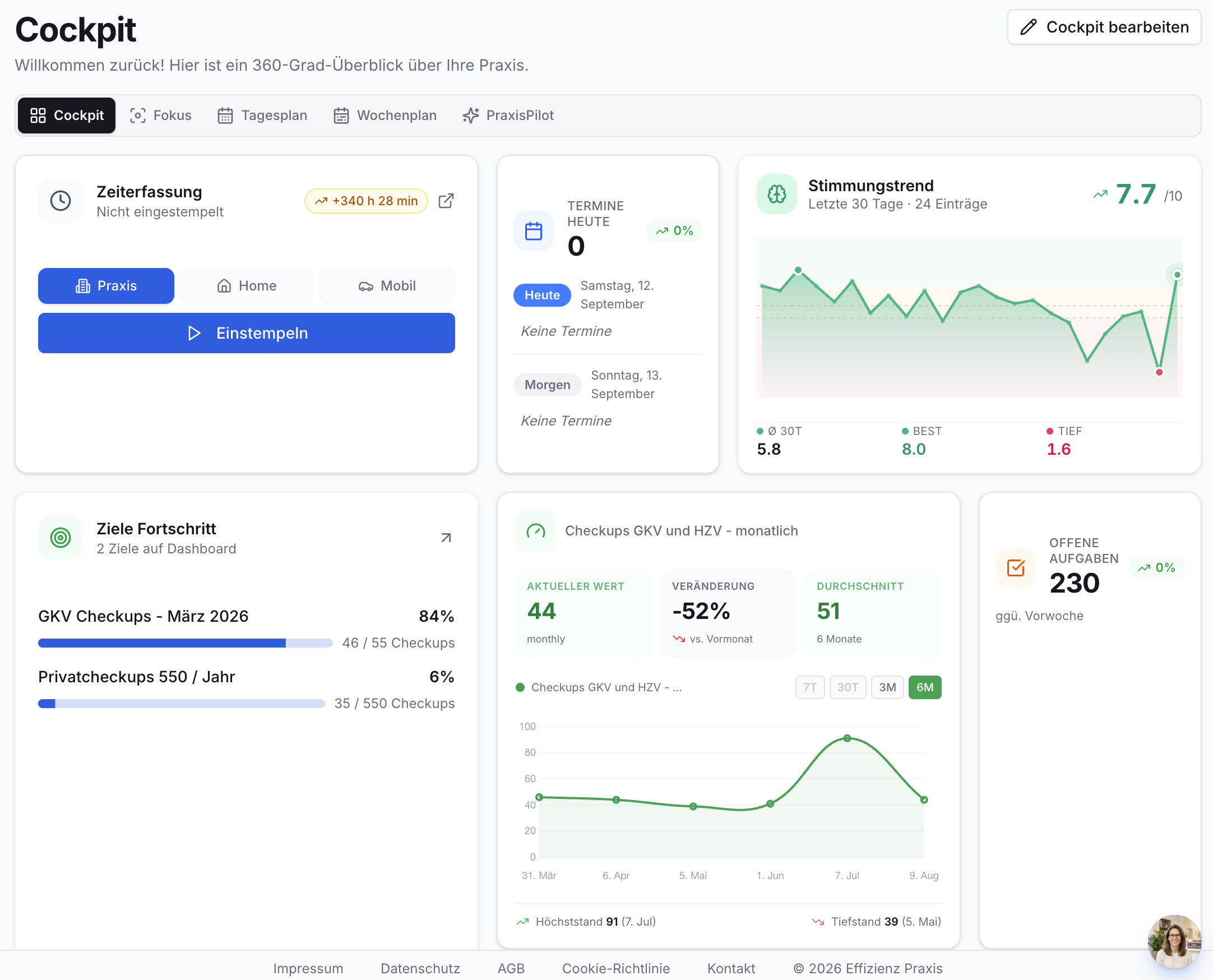Click the +340 h 28 min badge
This screenshot has height=980, width=1213.
367,201
